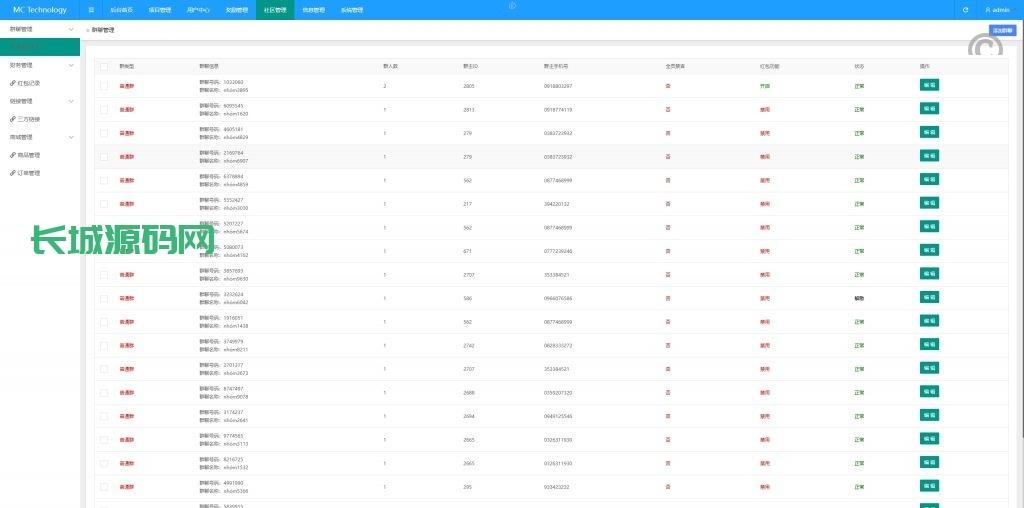Toggle sidebar with the hamburger menu icon
Image resolution: width=1024 pixels, height=508 pixels.
click(91, 10)
